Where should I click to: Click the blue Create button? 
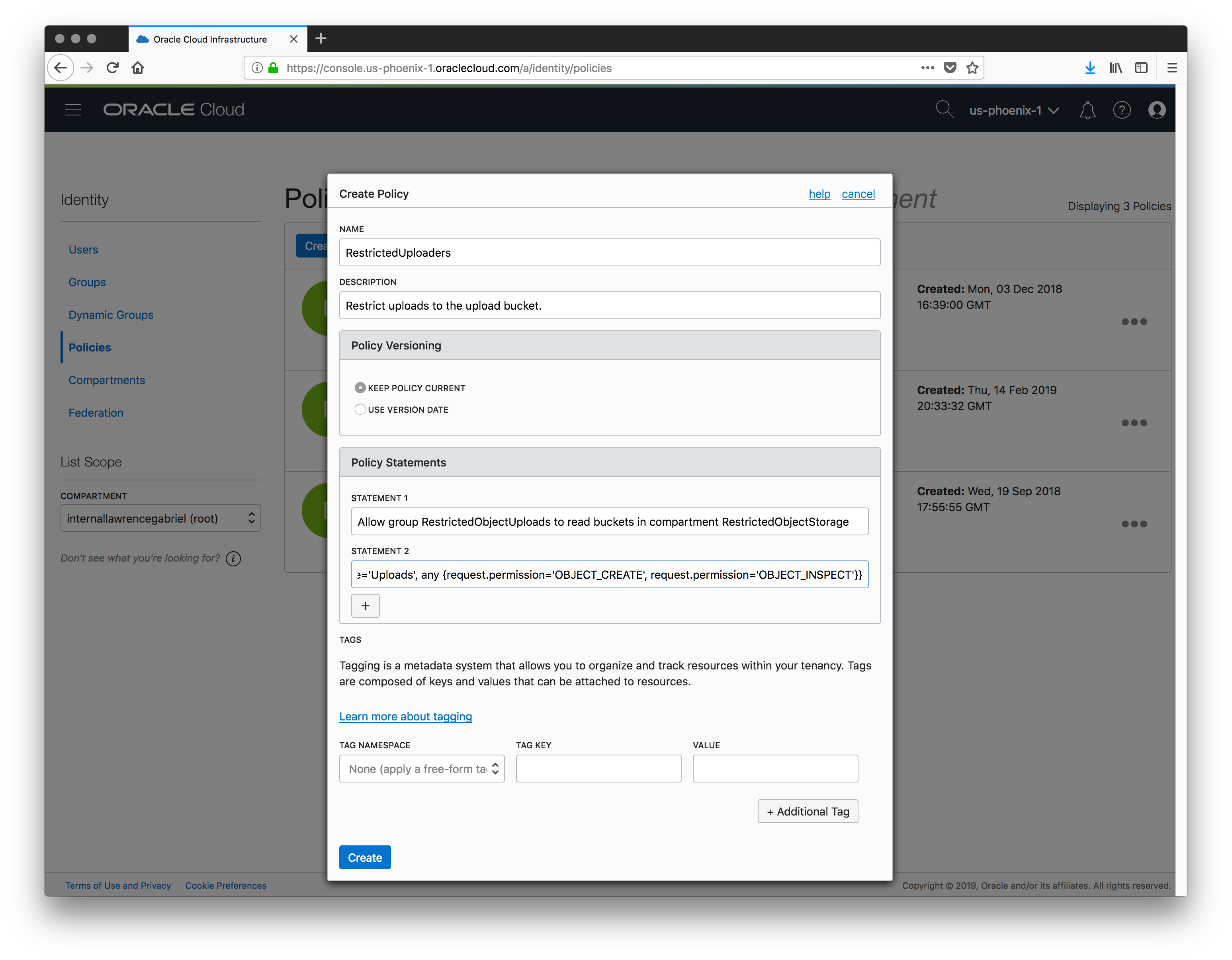point(364,857)
